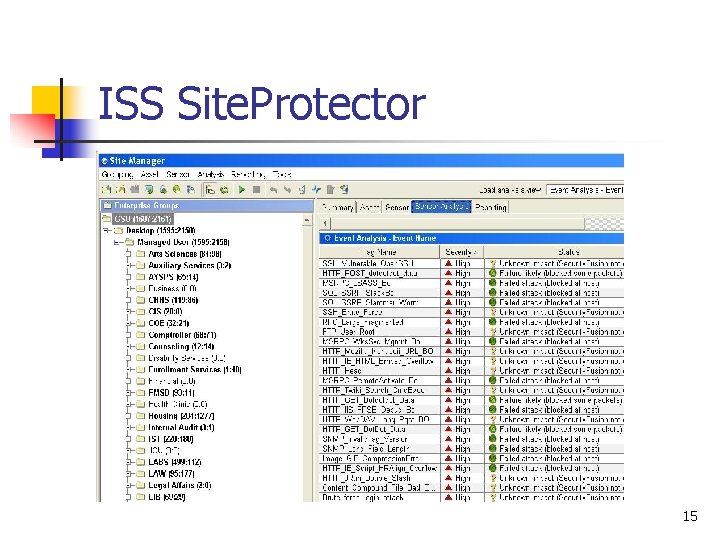Viewport: 720px width, 540px height.
Task: Select the Housing group
Action: coord(181,416)
